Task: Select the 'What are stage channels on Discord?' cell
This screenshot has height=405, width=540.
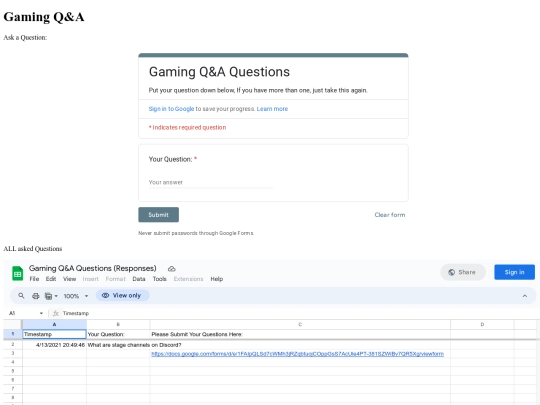Action: [x=118, y=345]
